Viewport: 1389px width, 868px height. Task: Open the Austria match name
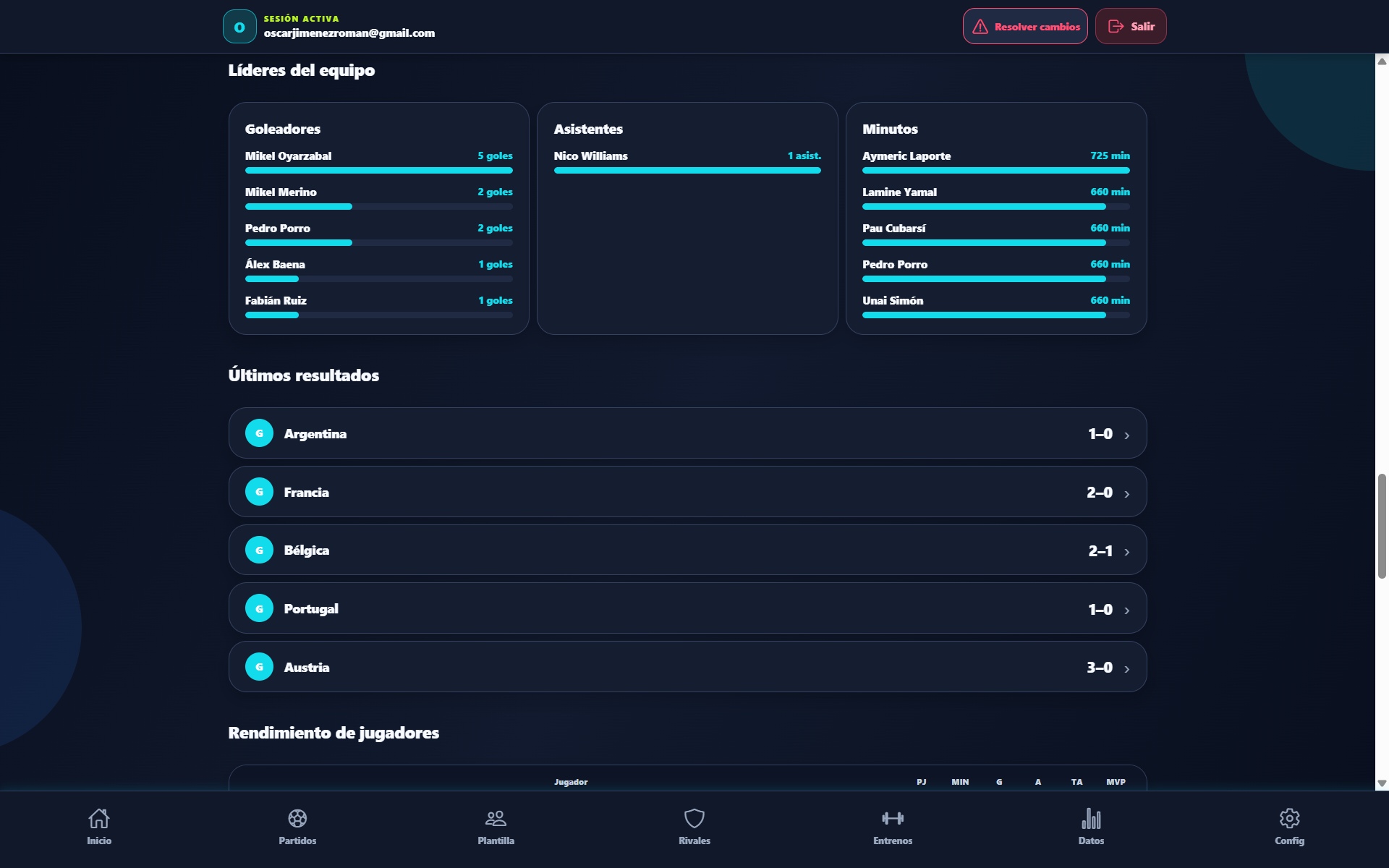[x=307, y=668]
